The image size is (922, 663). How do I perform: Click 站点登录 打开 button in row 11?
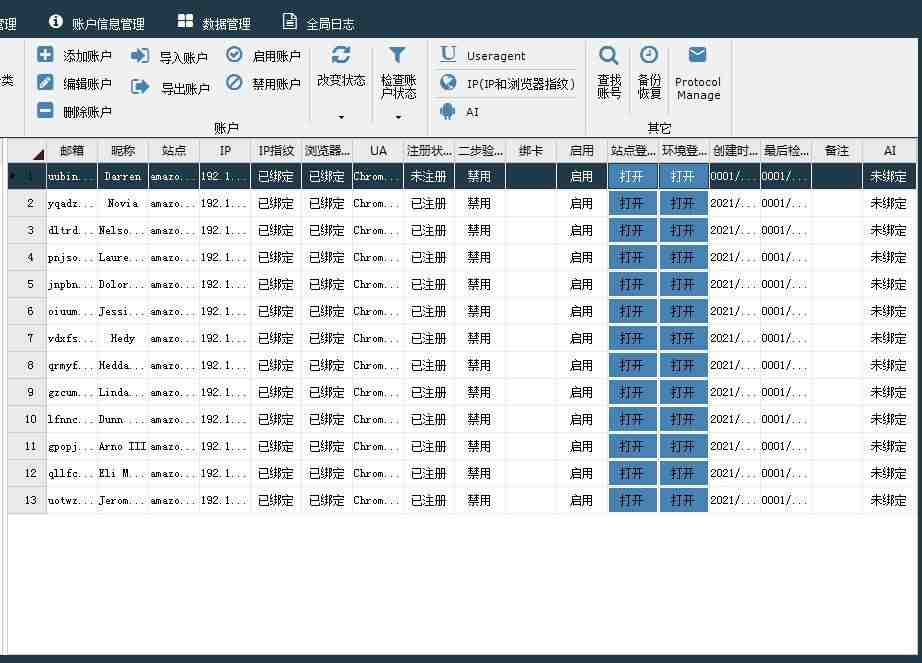tap(633, 447)
